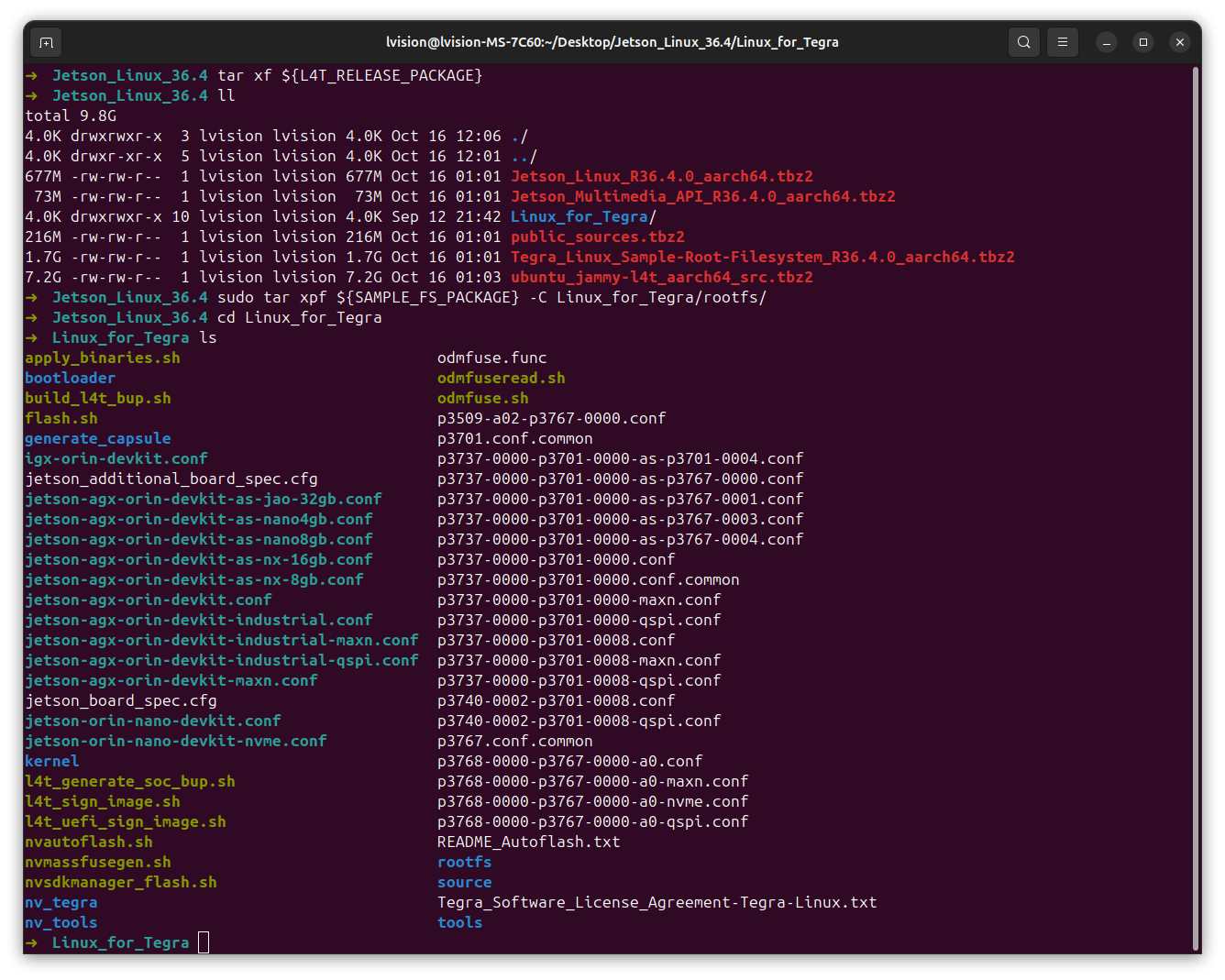Close the terminal window
This screenshot has height=980, width=1225.
[1180, 42]
